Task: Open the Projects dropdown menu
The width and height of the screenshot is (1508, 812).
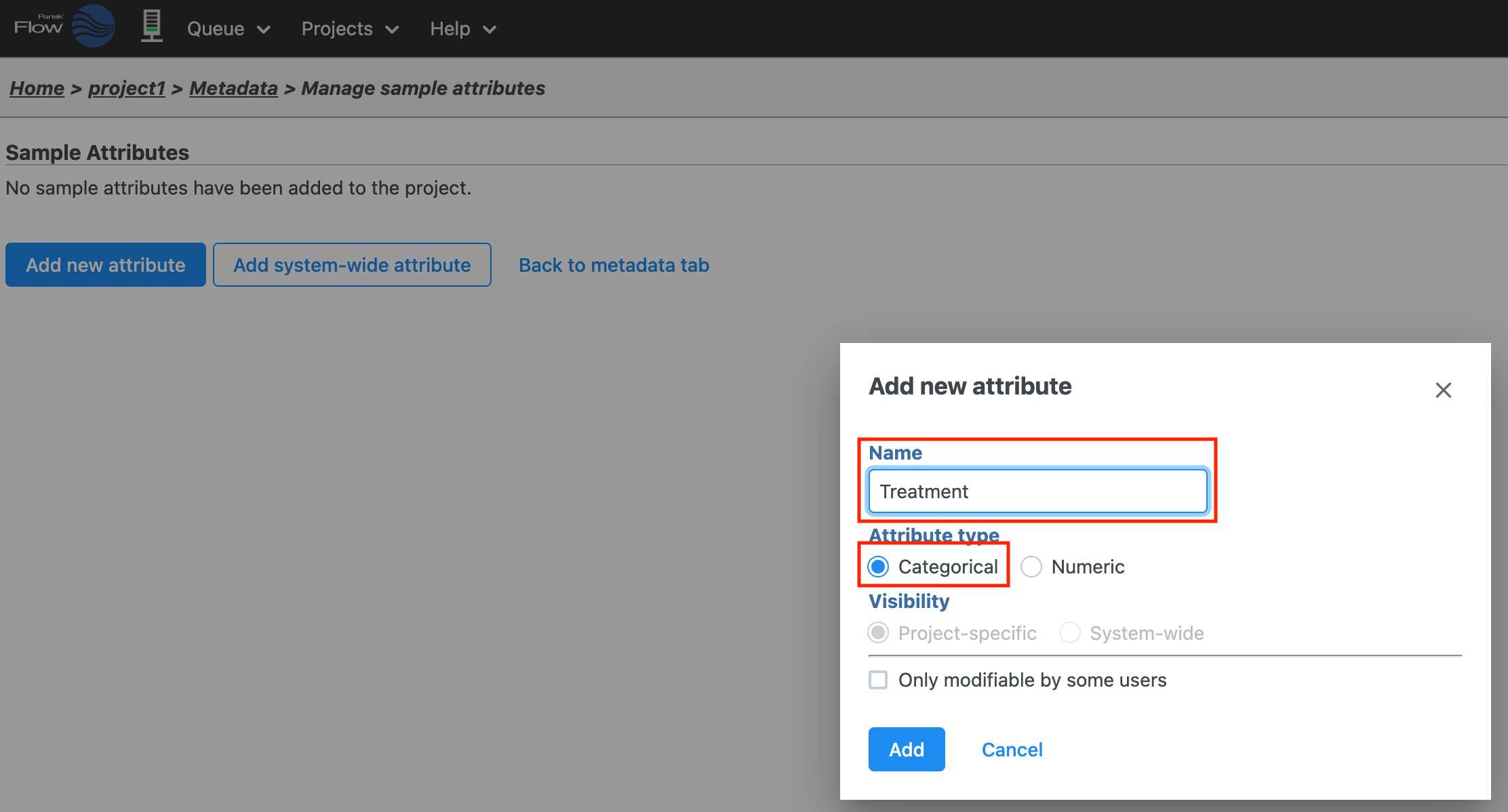Action: coord(350,29)
